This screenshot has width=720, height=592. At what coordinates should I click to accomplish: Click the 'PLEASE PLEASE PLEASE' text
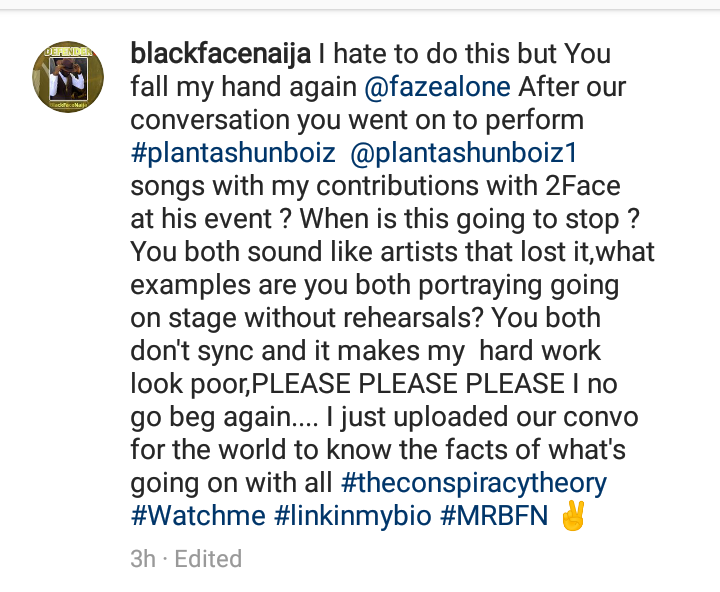(422, 384)
